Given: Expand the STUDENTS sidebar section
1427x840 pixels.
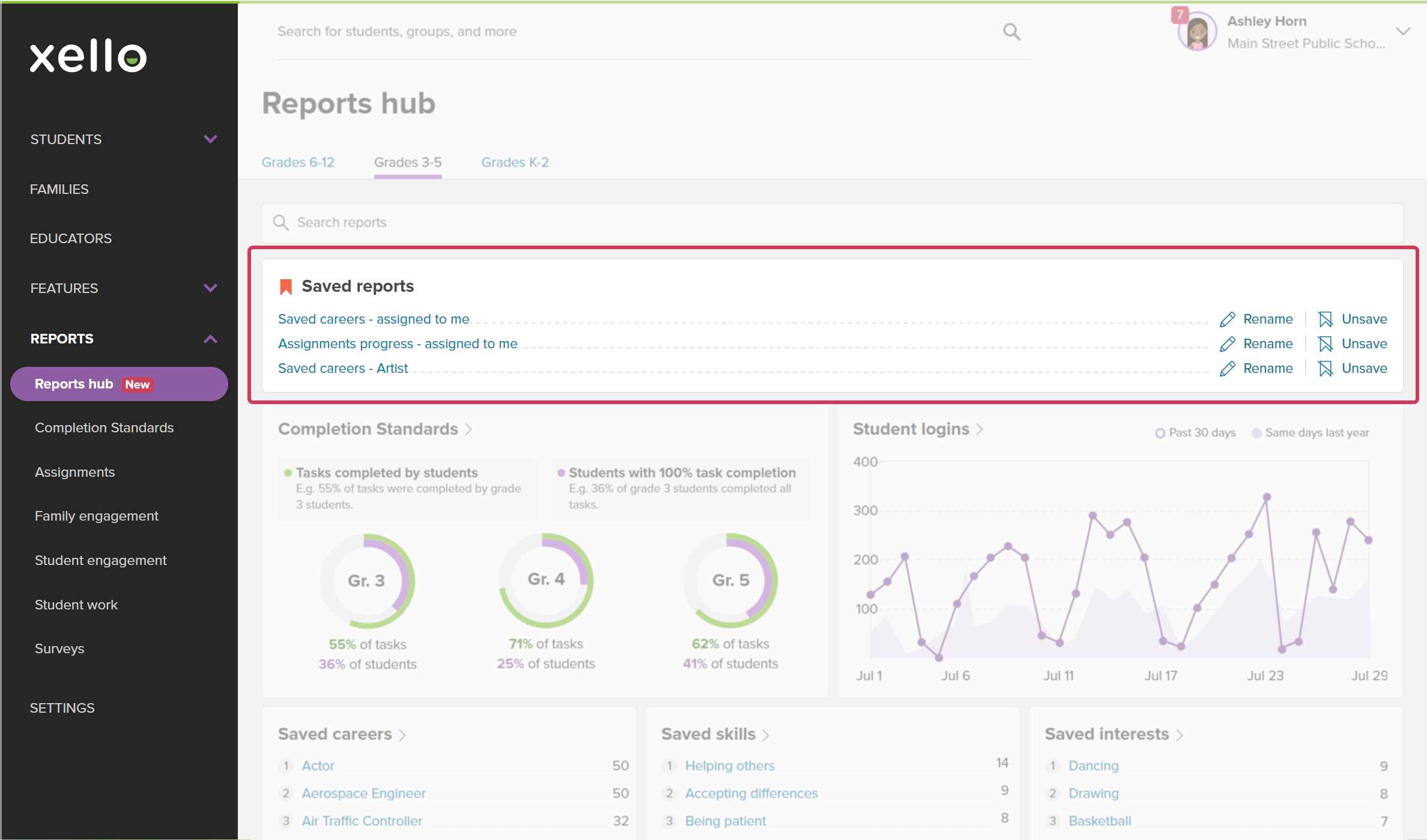Looking at the screenshot, I should 210,139.
